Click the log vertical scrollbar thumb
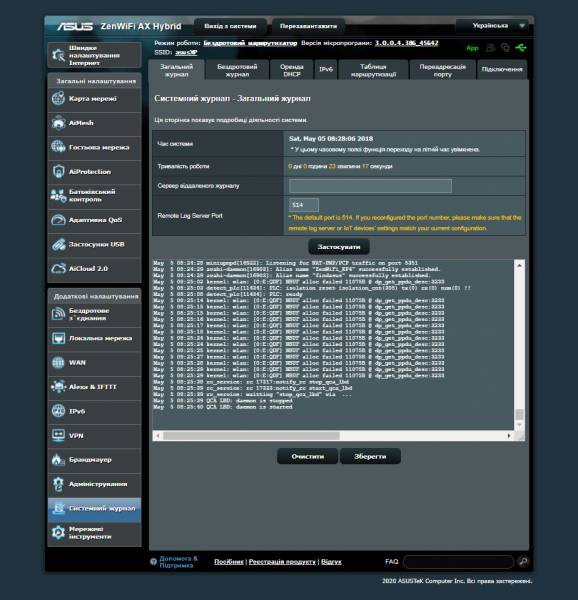The image size is (578, 600). [519, 414]
